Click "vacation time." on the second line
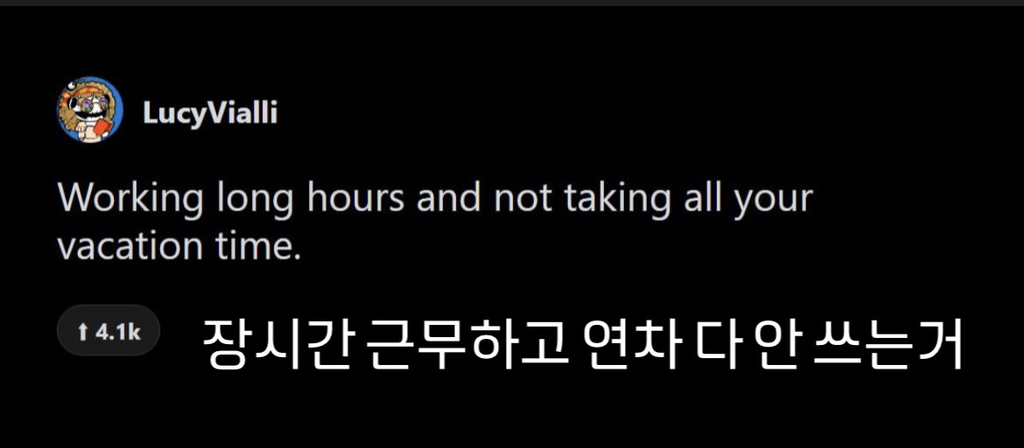 179,246
